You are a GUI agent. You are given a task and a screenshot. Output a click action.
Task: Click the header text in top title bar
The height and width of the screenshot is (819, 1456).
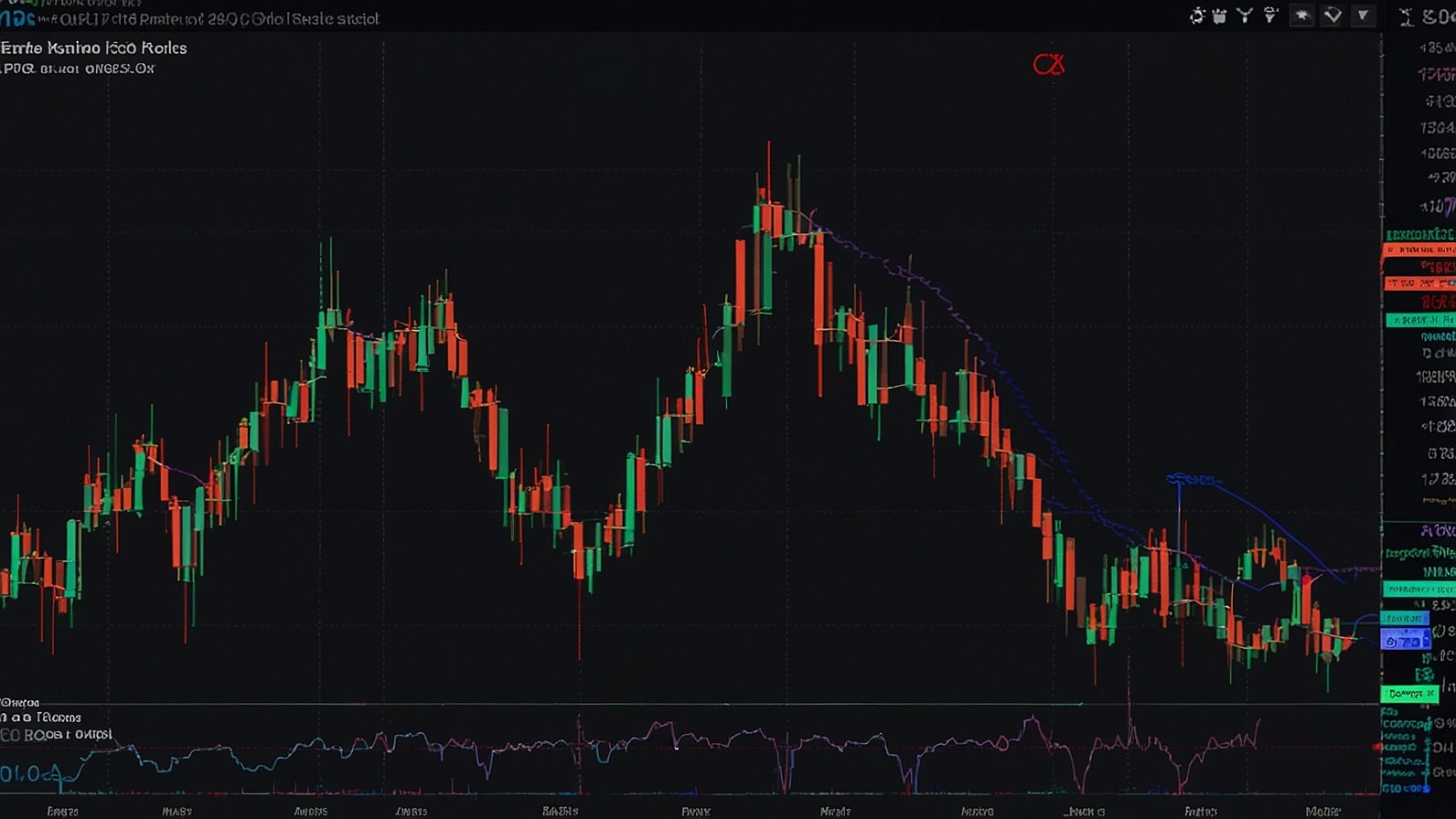[x=219, y=18]
